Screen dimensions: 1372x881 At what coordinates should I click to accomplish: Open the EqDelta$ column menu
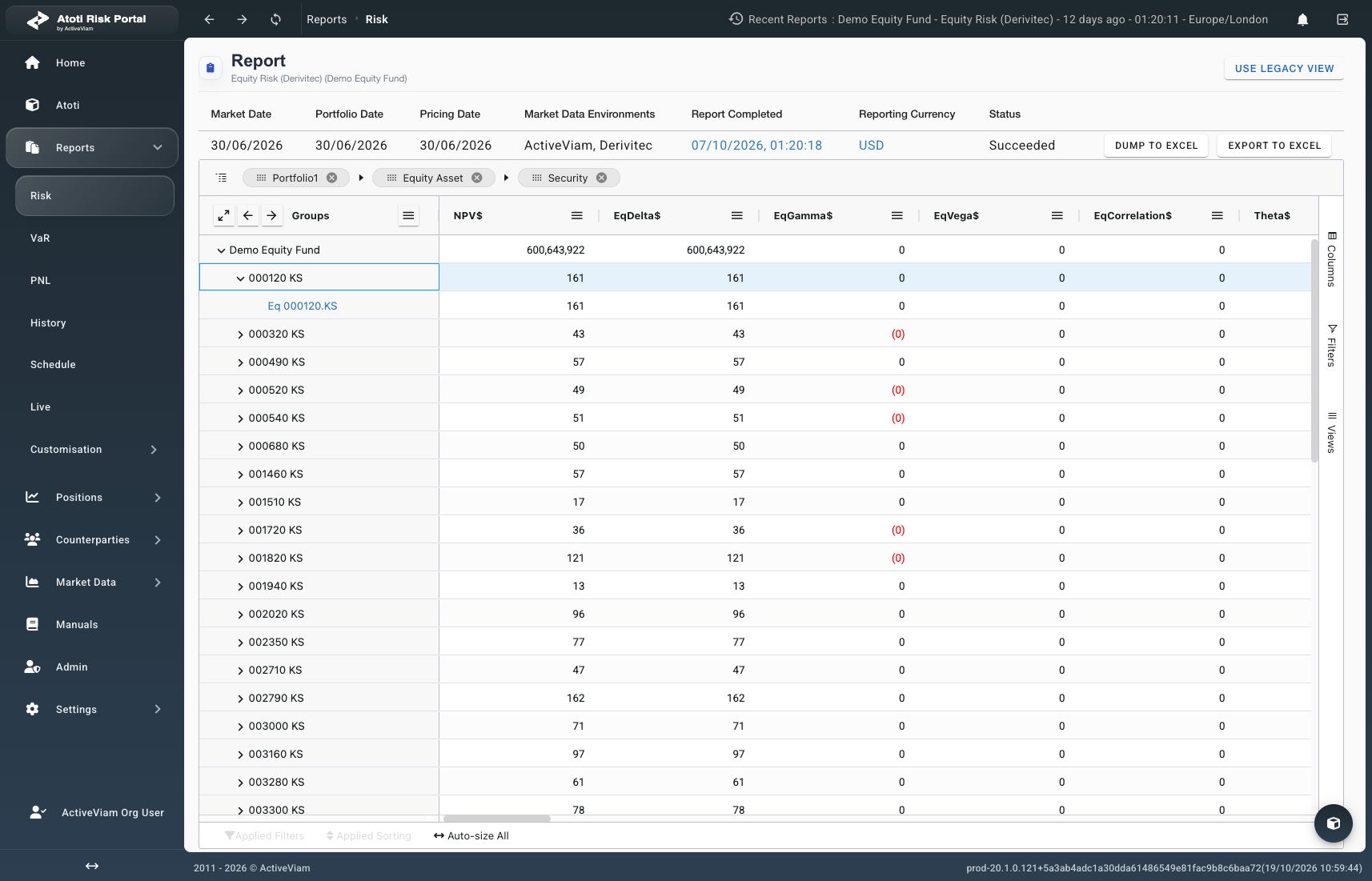pos(736,215)
